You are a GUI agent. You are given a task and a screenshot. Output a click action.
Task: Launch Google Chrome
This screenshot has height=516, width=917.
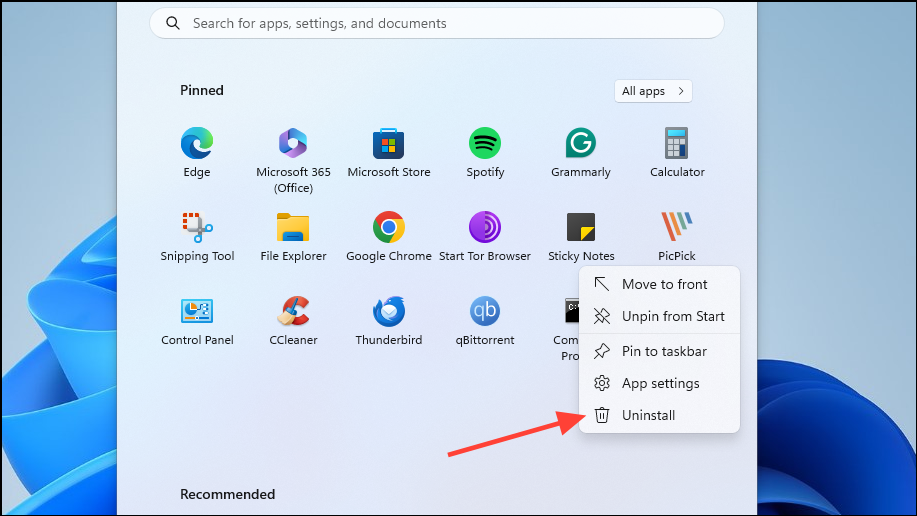click(389, 237)
